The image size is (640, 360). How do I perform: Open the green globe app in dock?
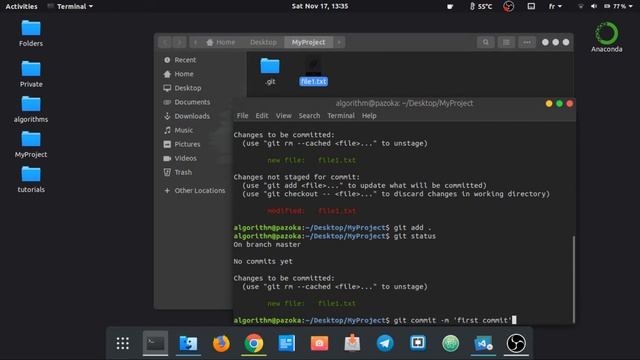click(x=450, y=343)
